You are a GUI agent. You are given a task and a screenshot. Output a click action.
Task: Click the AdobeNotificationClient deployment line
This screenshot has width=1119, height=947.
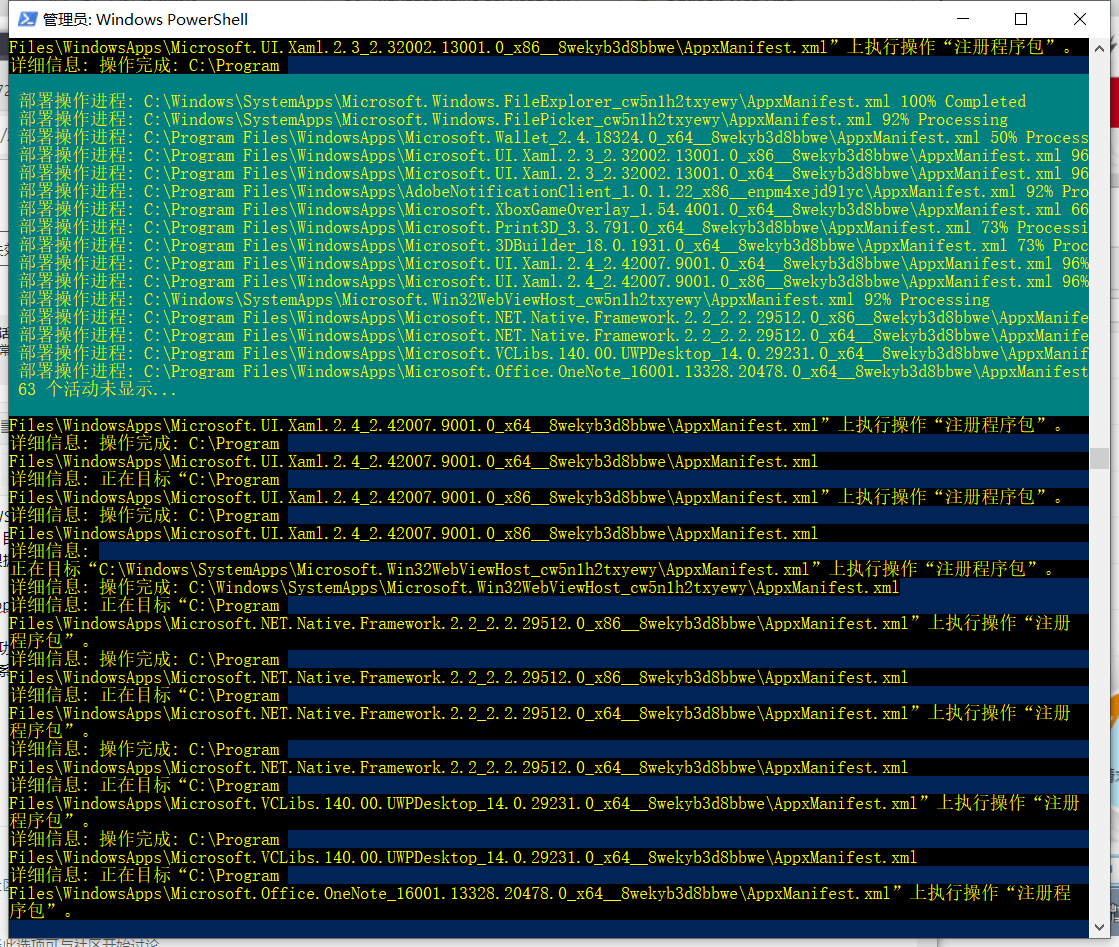pos(554,191)
